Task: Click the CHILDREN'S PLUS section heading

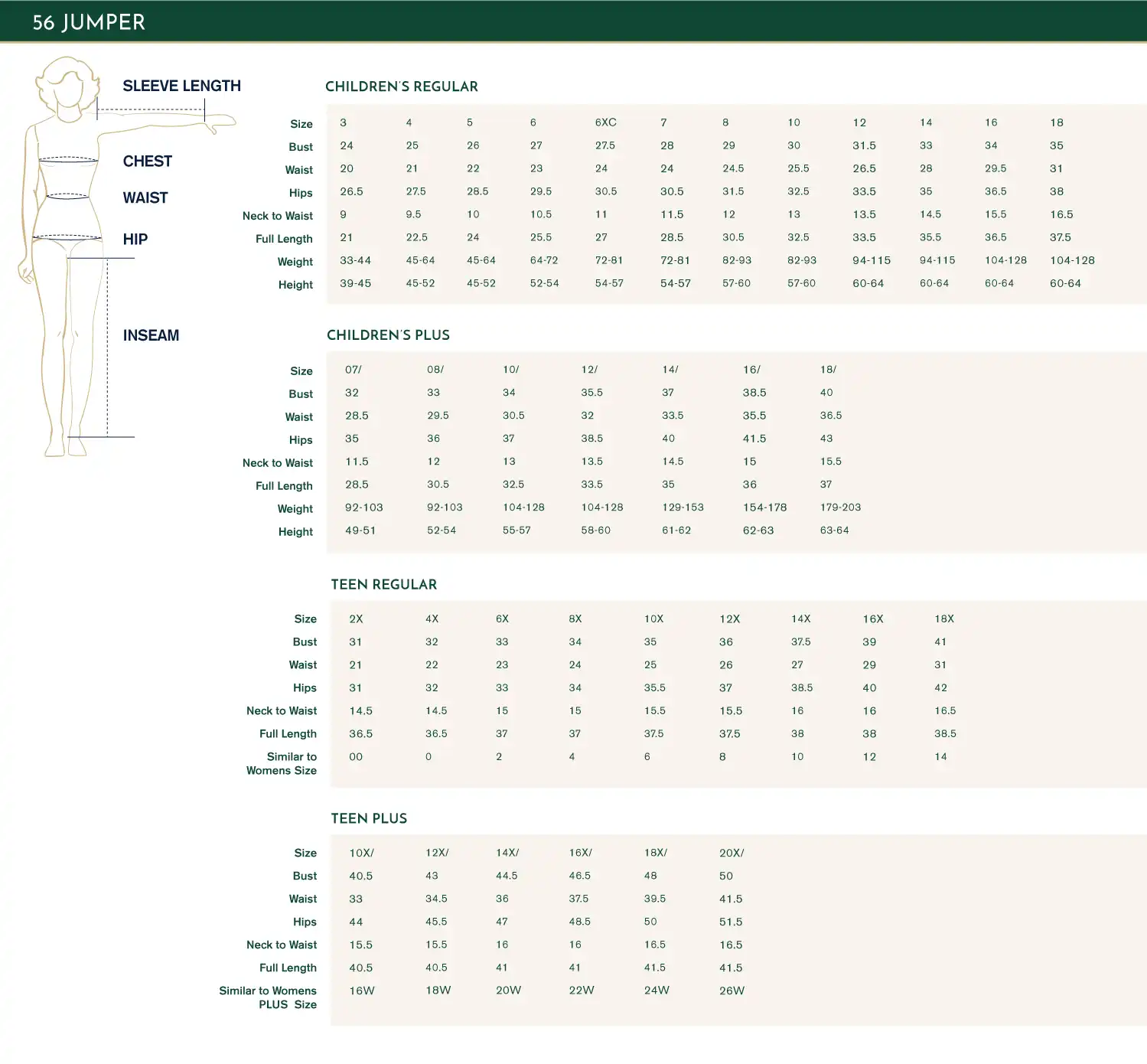Action: 388,335
